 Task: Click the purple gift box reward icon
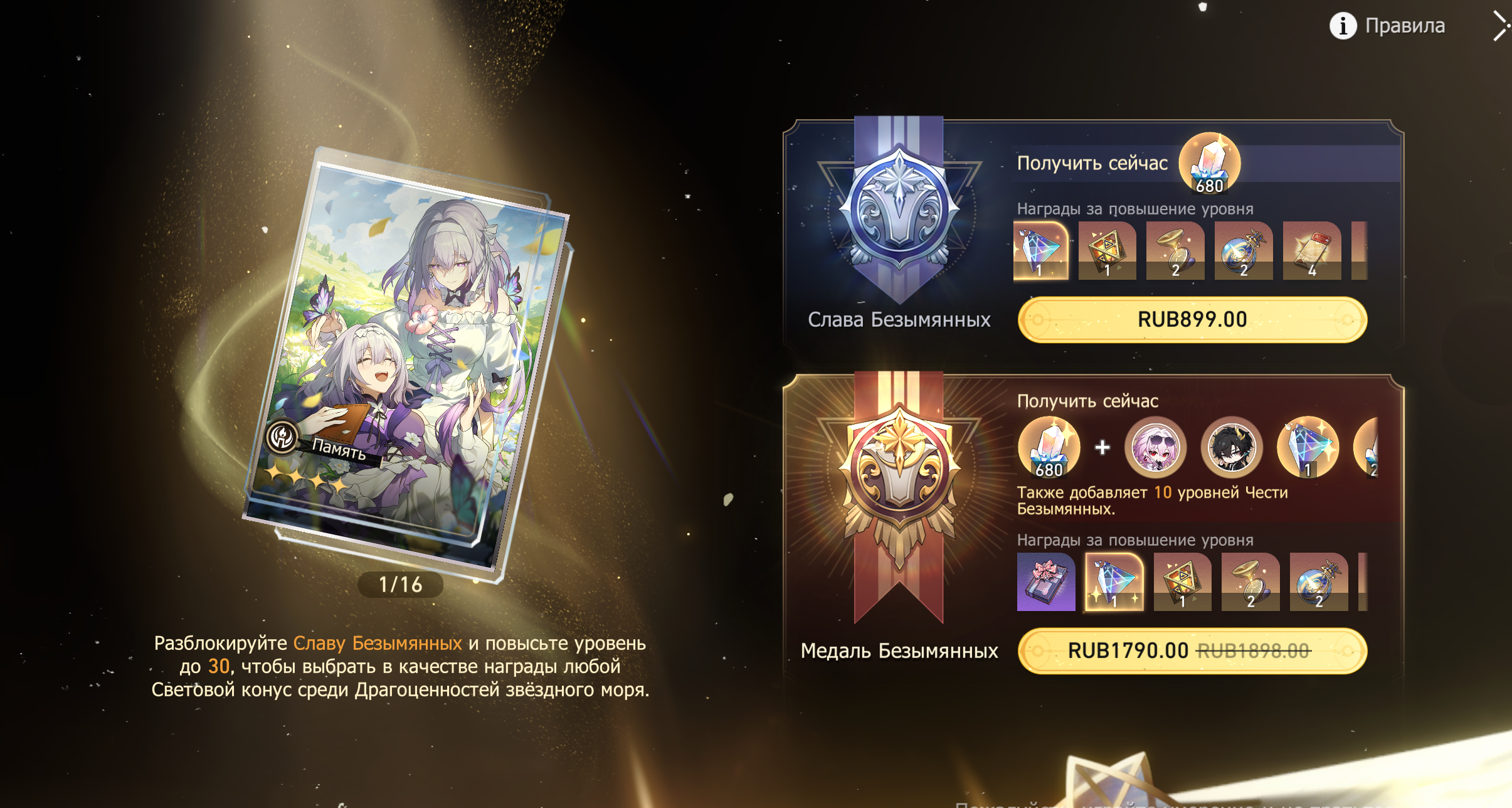tap(1046, 582)
